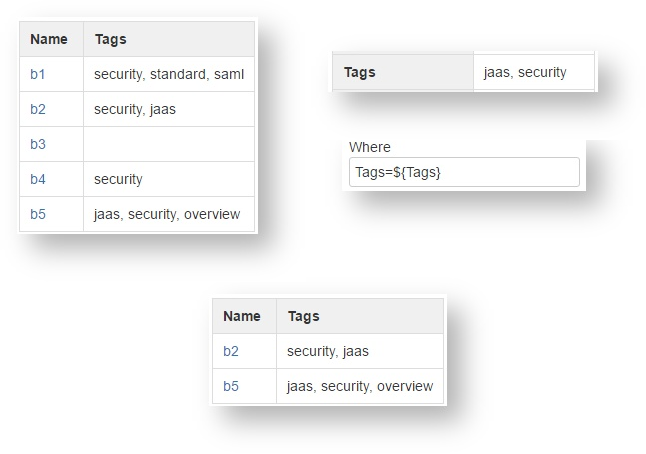
Task: Open the b4 link in top table
Action: pyautogui.click(x=38, y=179)
